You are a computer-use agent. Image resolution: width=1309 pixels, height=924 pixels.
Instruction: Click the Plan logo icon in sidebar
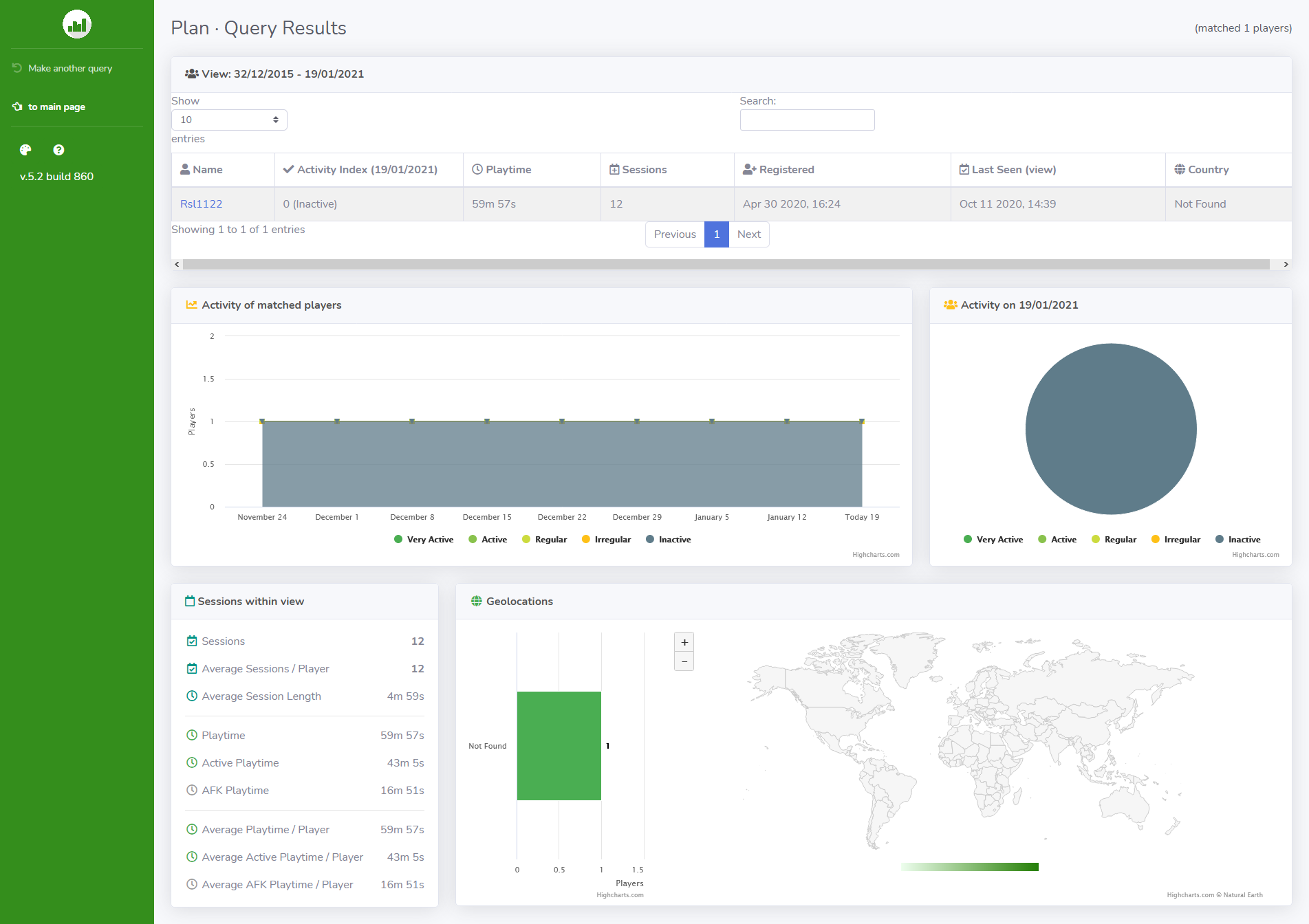(x=77, y=24)
